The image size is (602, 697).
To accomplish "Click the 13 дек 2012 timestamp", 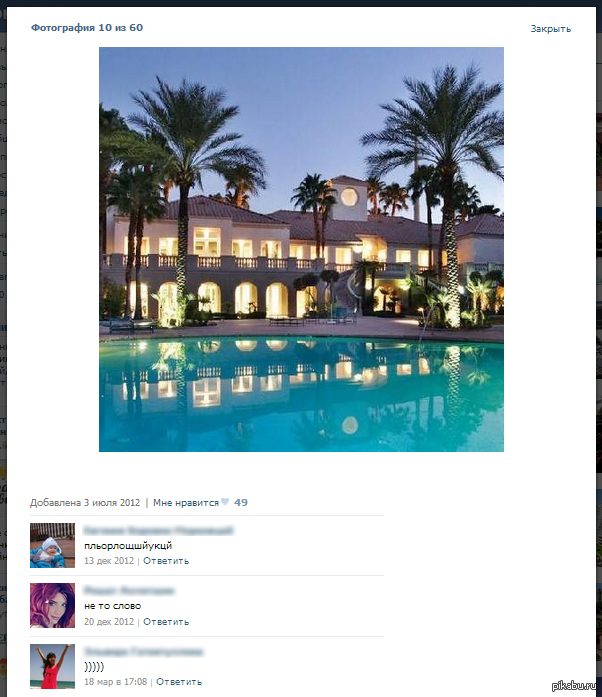I will [x=109, y=561].
